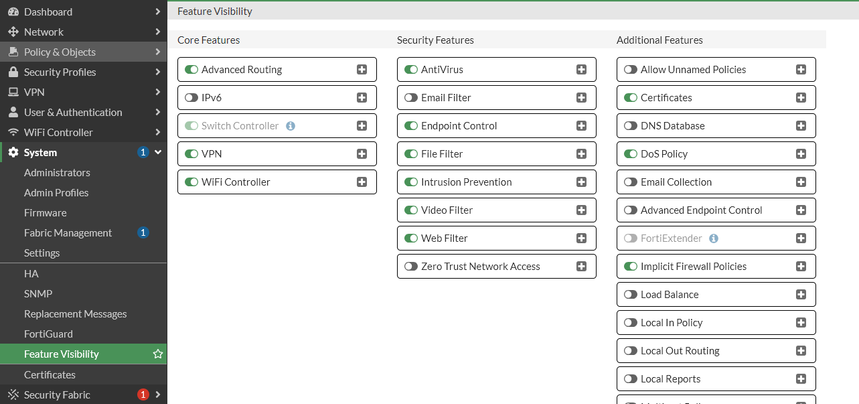Screen dimensions: 859x404
Task: Click the info icon next to Switch Controller
Action: point(290,126)
